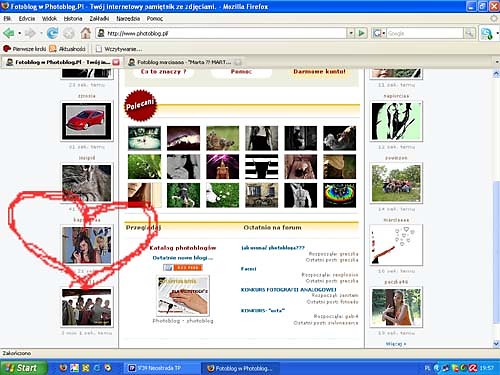This screenshot has height=375, width=500.
Task: Click the Google search engine icon
Action: (x=377, y=33)
